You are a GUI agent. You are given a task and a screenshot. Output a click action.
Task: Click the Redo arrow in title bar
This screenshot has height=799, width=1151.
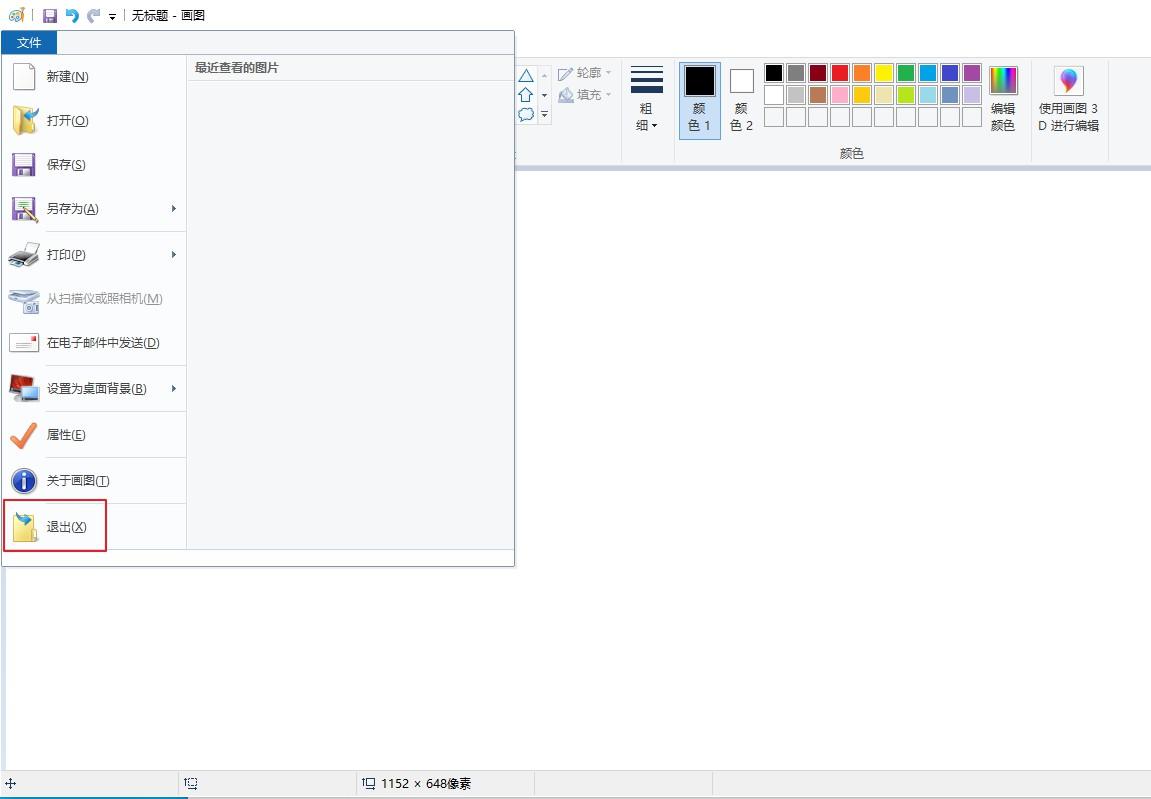[x=93, y=15]
